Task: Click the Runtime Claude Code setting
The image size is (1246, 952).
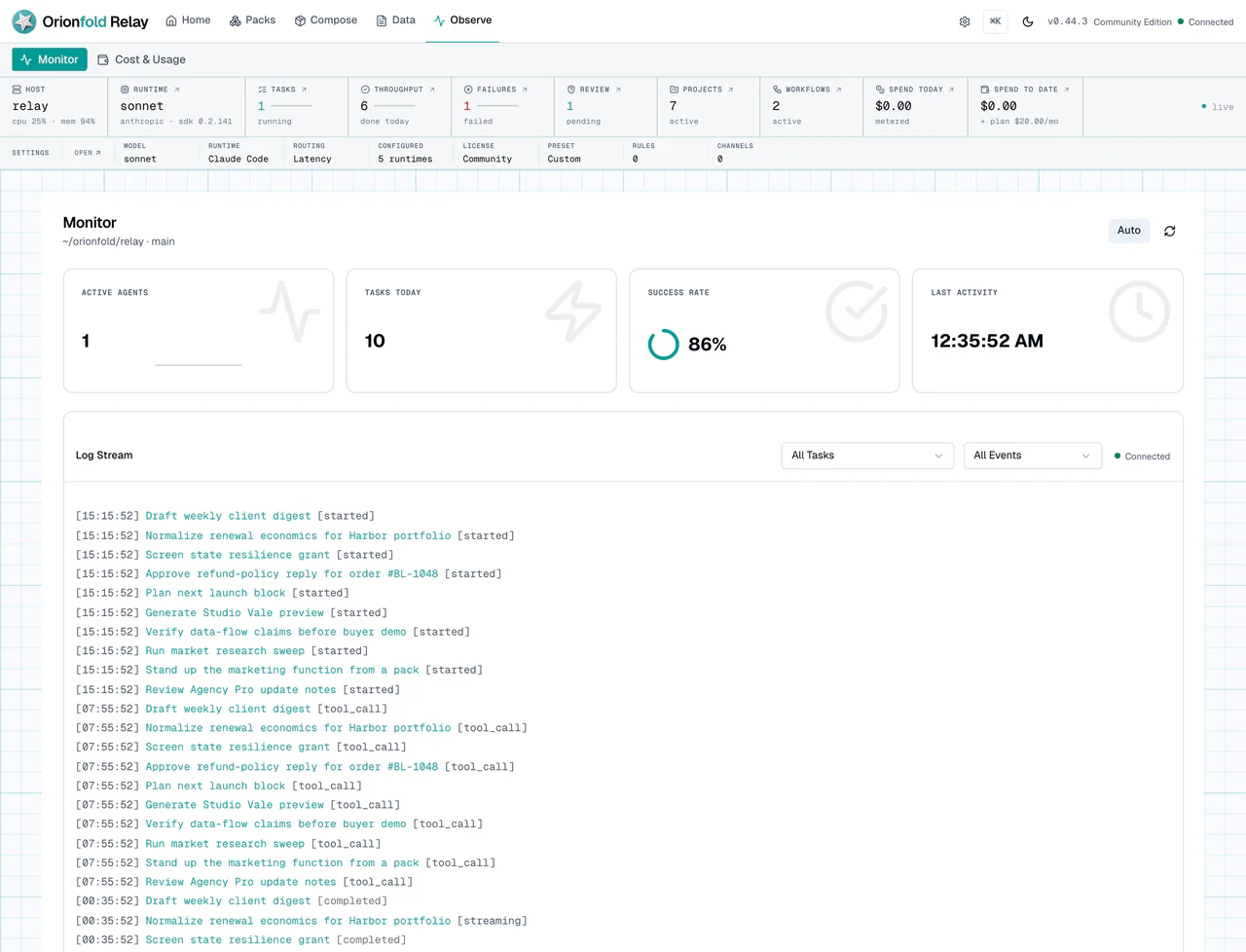Action: pyautogui.click(x=238, y=153)
